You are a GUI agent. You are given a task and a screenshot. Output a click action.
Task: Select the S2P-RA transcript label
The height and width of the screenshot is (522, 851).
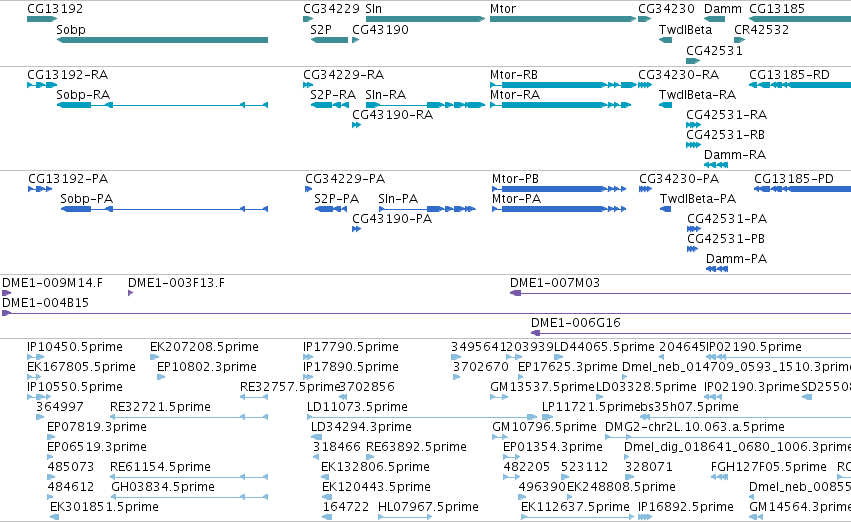click(x=333, y=94)
